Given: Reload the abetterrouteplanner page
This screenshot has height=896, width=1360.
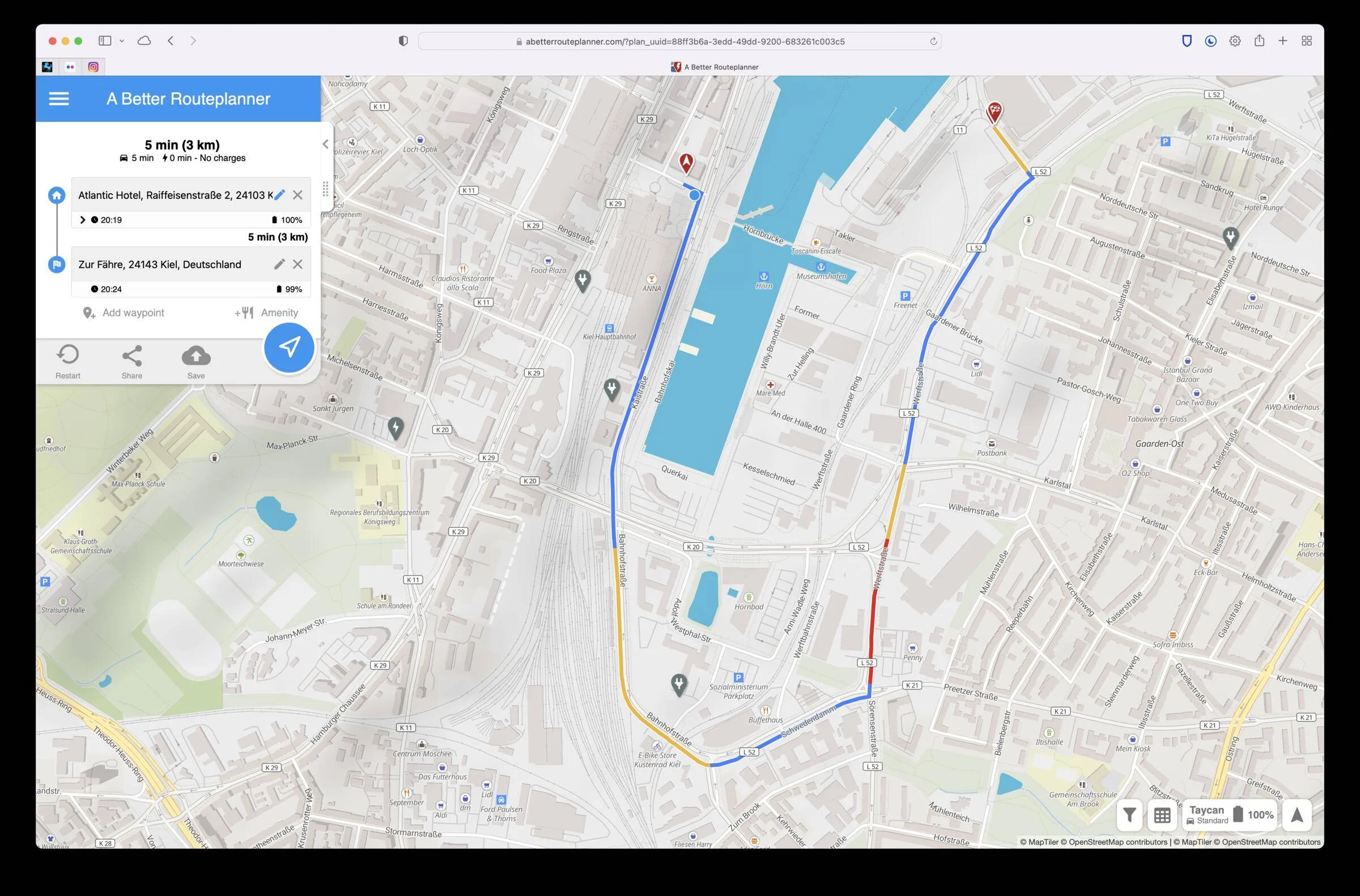Looking at the screenshot, I should point(933,41).
